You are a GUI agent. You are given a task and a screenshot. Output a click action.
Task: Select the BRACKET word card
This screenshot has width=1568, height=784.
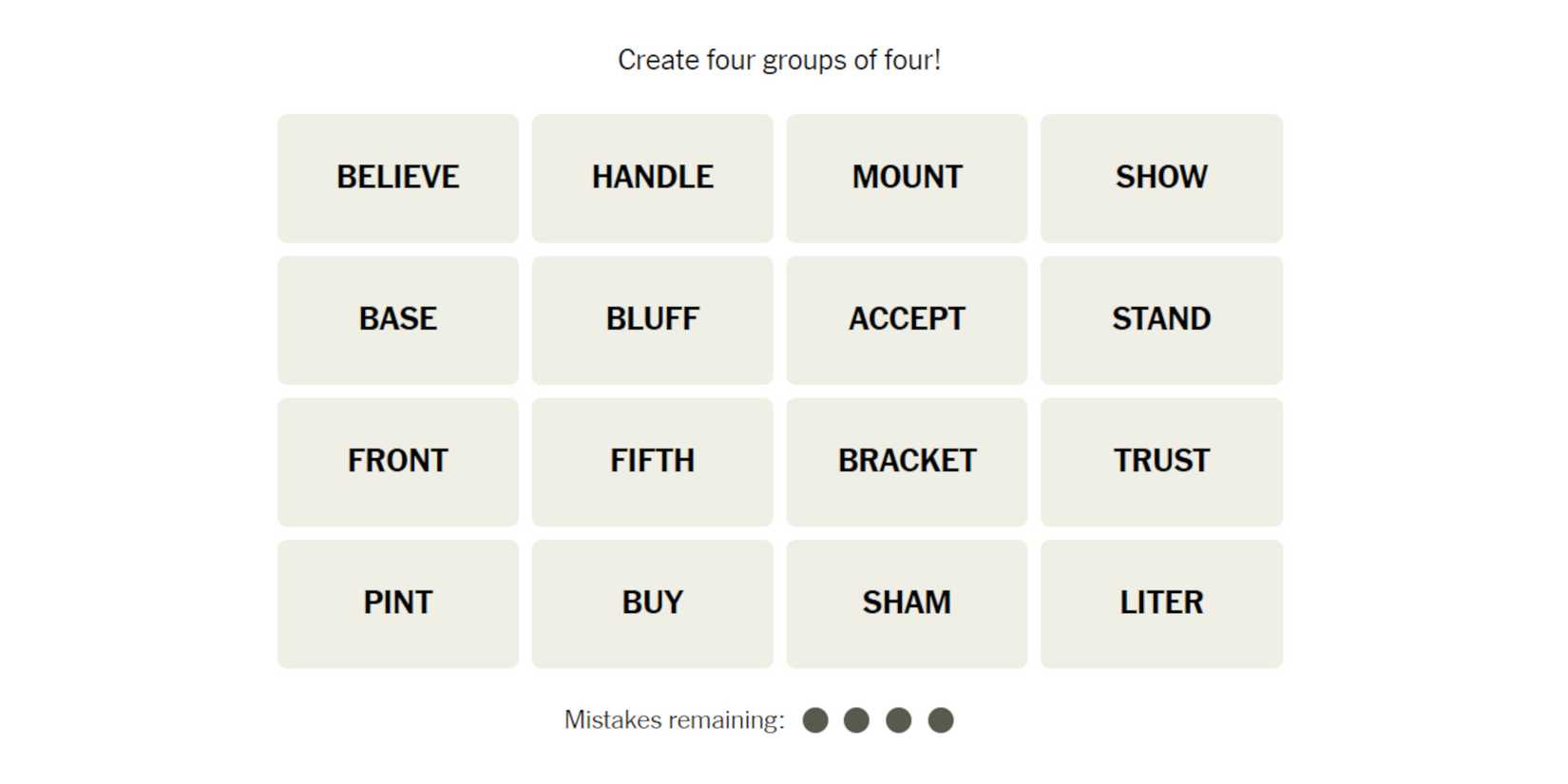point(907,461)
